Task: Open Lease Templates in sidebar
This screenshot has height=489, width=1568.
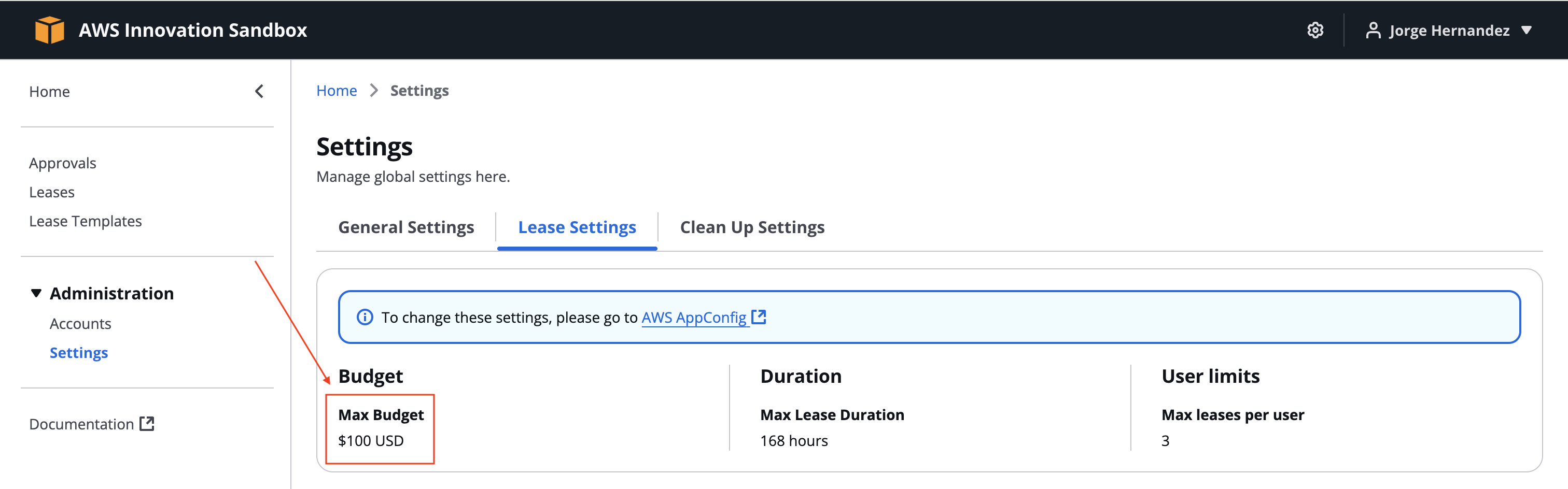Action: [85, 221]
